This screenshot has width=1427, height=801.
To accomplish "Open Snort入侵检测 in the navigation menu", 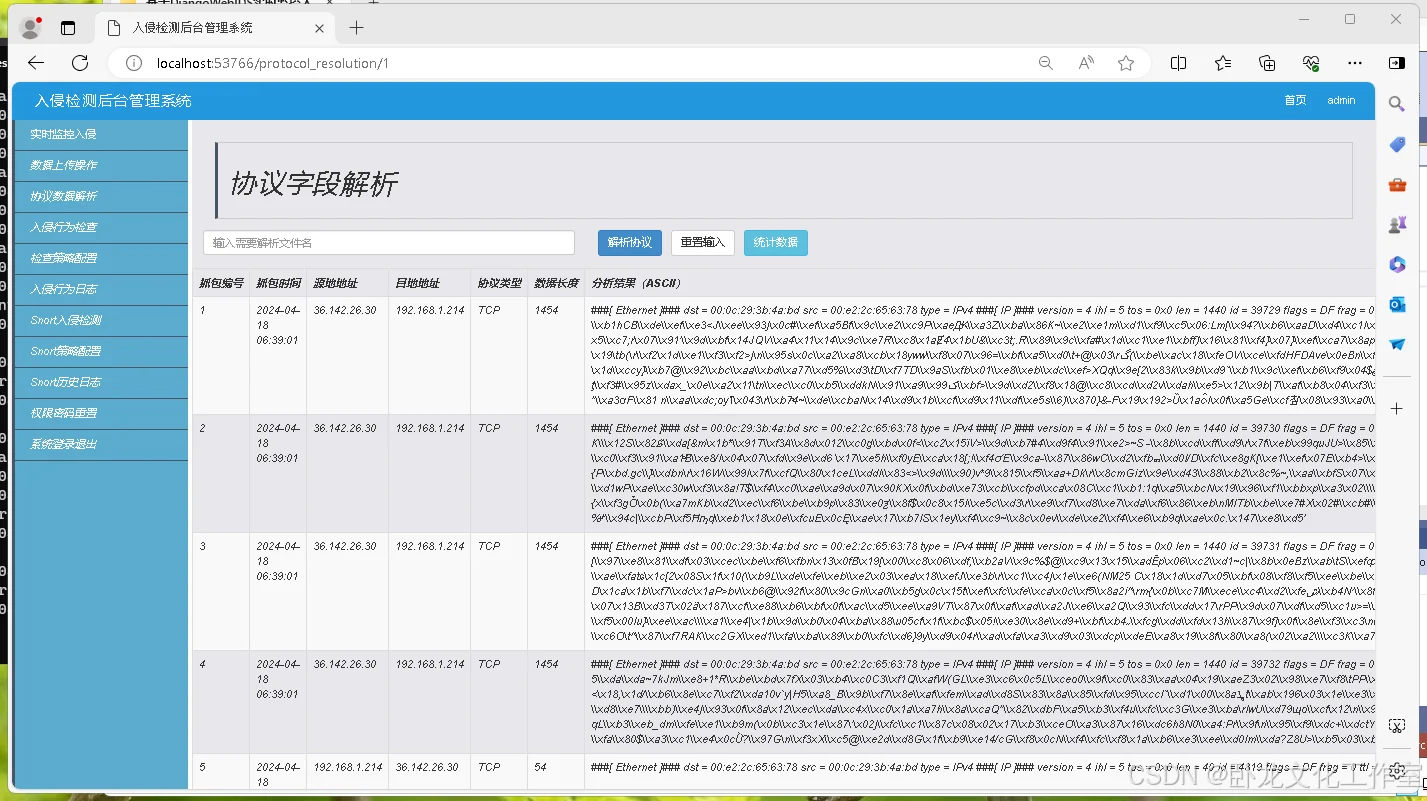I will (x=100, y=319).
